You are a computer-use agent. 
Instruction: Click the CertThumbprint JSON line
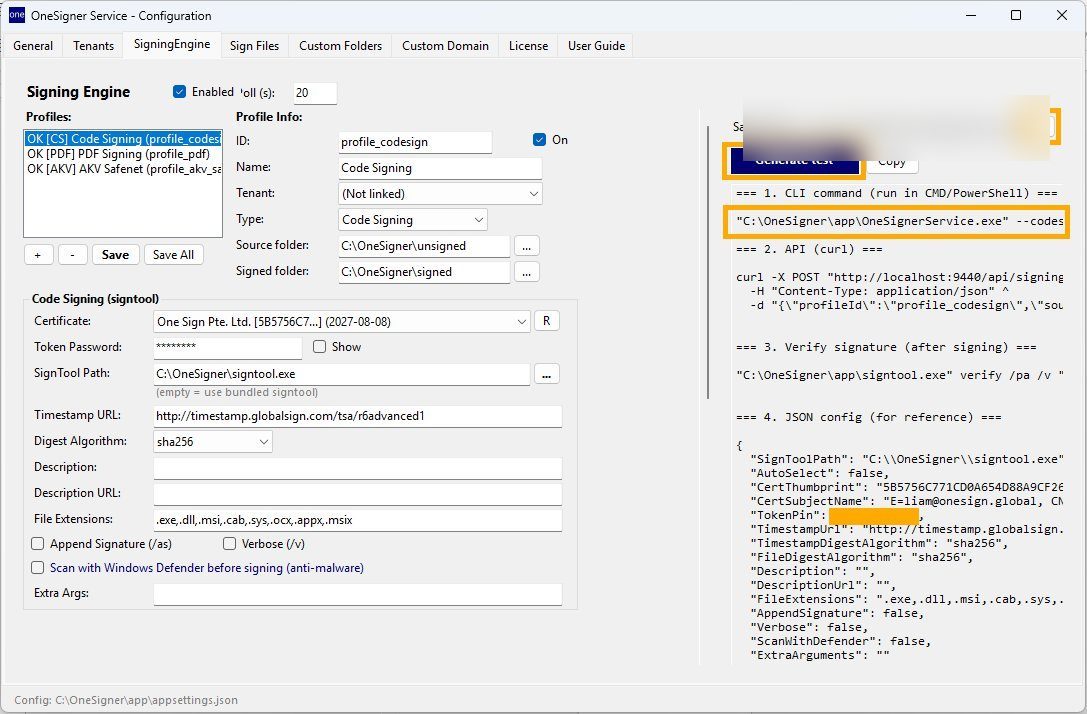point(906,487)
